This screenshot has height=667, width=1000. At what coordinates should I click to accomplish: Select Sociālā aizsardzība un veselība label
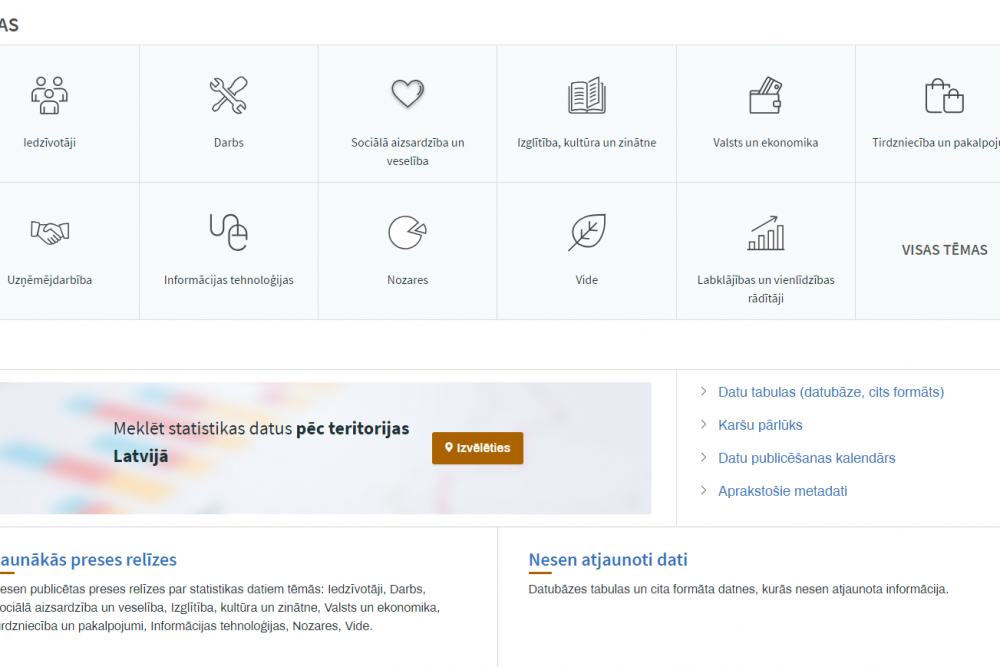[408, 152]
